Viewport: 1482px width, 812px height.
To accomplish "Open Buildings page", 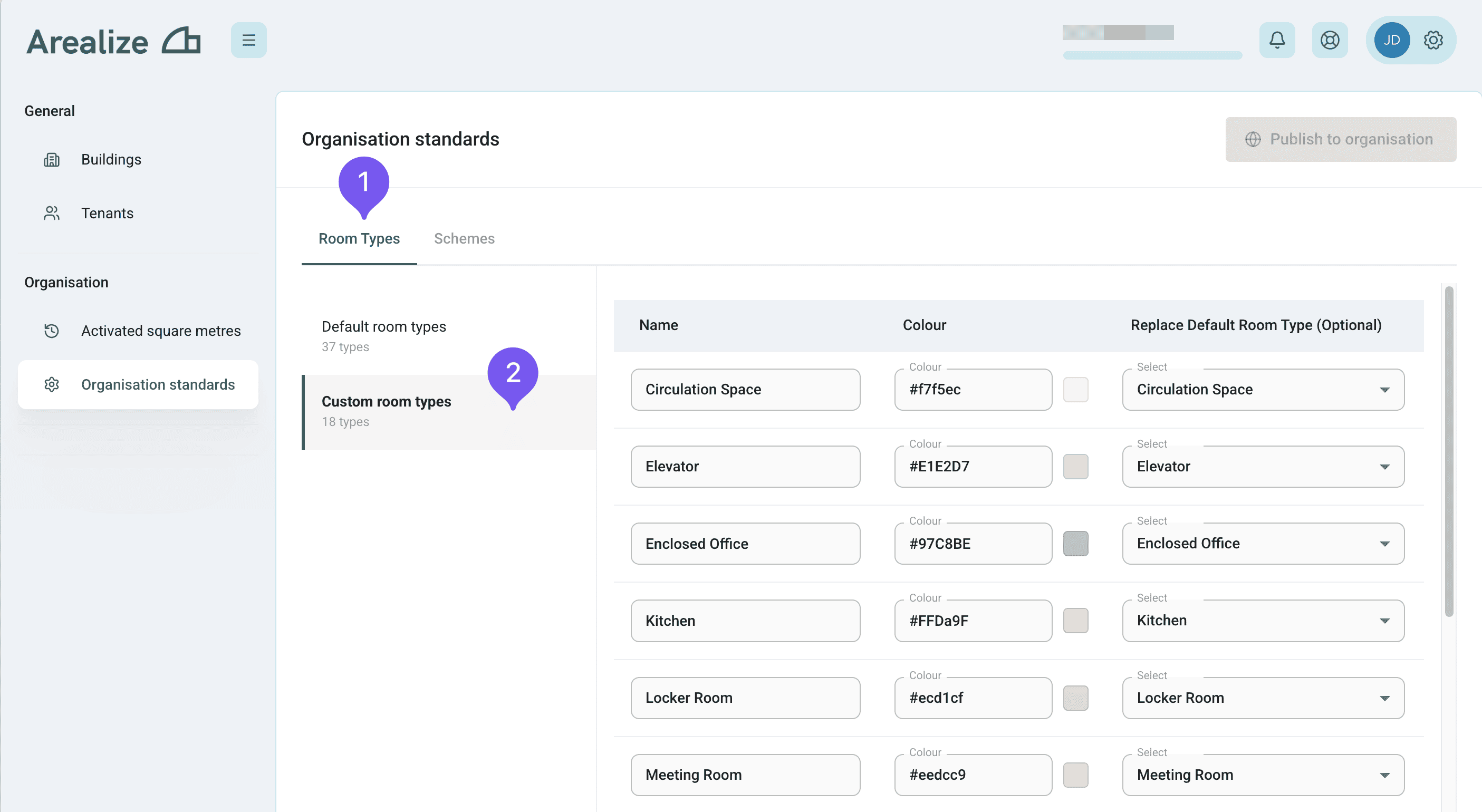I will 138,159.
